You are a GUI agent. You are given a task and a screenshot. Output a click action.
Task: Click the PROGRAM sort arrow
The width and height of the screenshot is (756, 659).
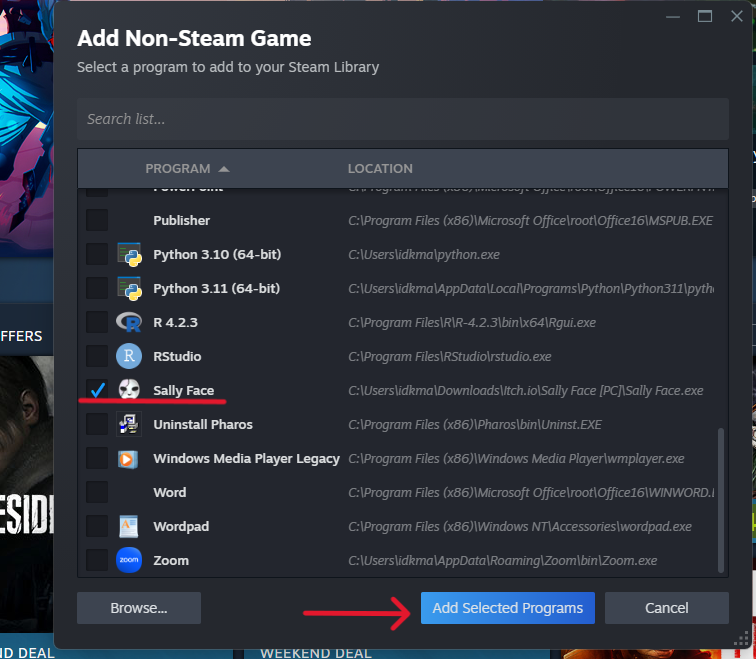[x=224, y=169]
